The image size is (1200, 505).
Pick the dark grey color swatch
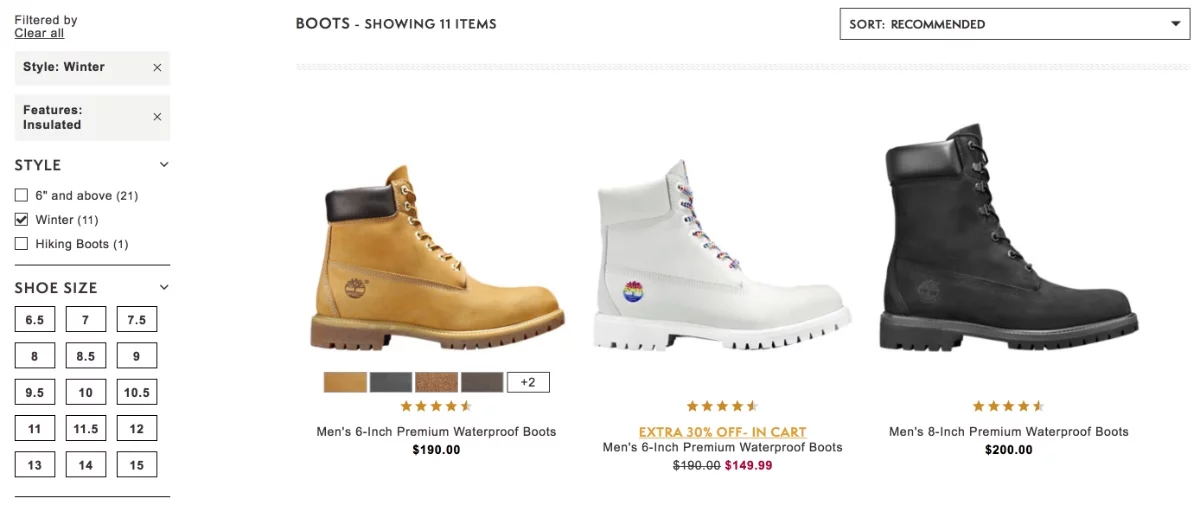pyautogui.click(x=391, y=382)
